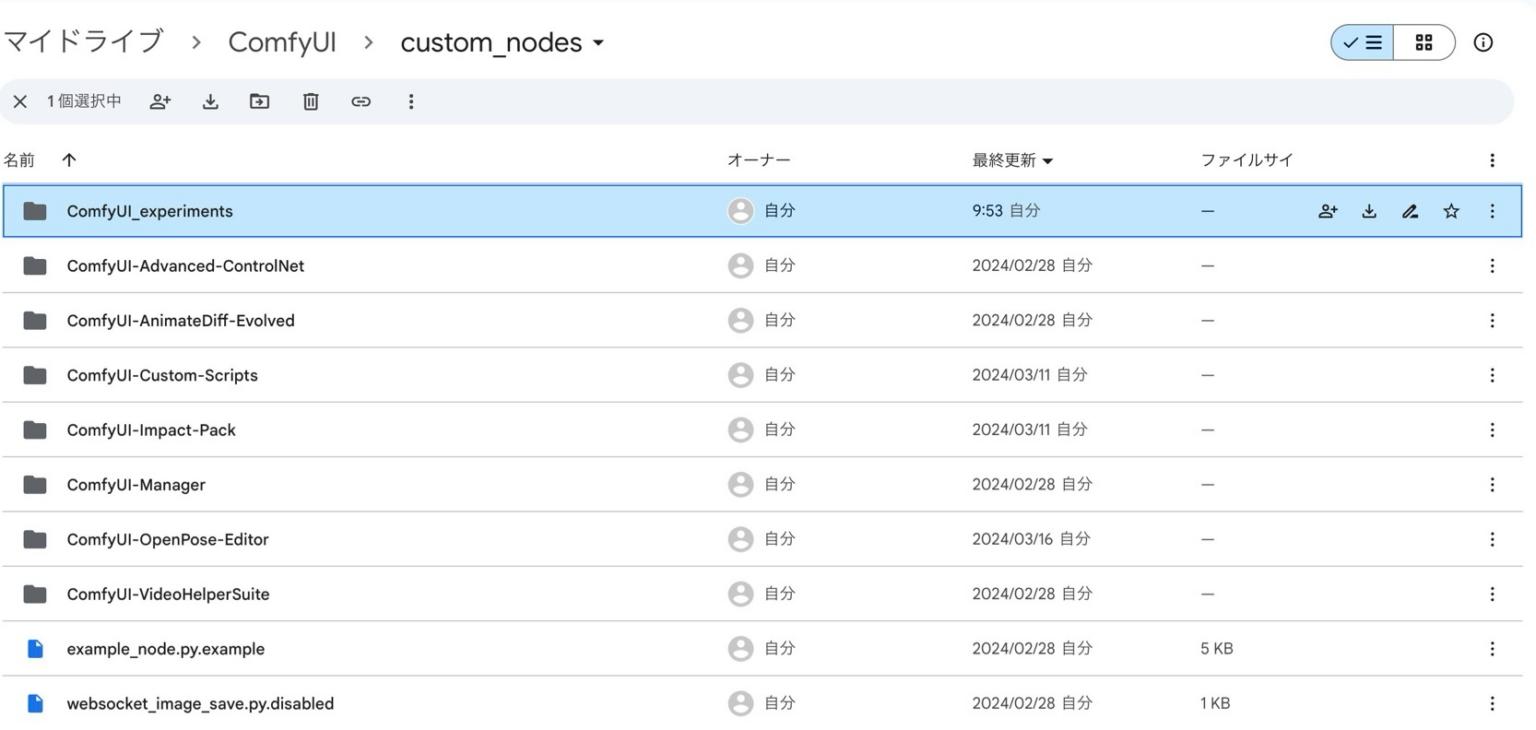Share the selected folder via toolbar share icon
Viewport: 1536px width, 730px height.
pos(160,101)
